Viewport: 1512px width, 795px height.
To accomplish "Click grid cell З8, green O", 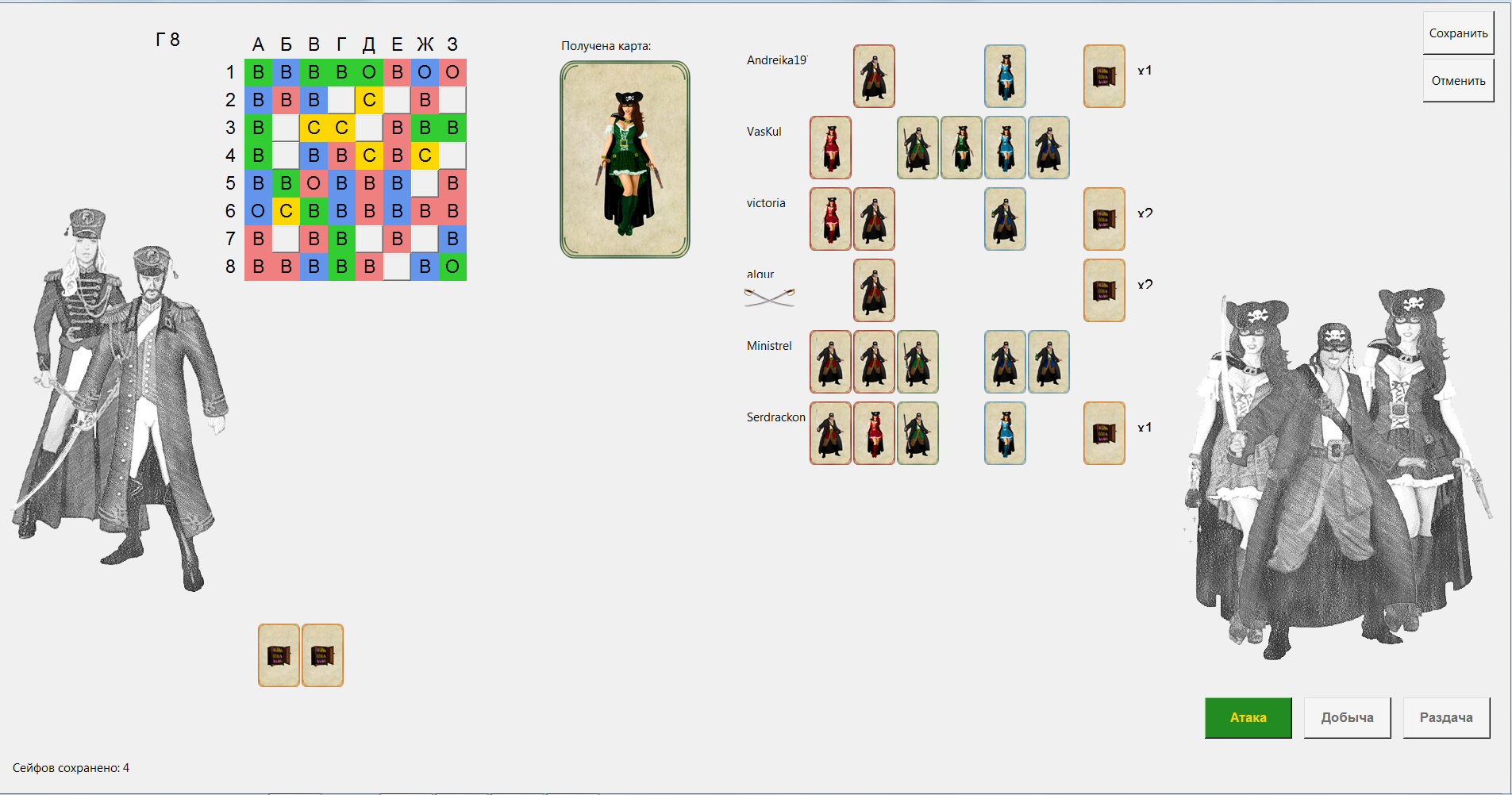I will [x=452, y=267].
